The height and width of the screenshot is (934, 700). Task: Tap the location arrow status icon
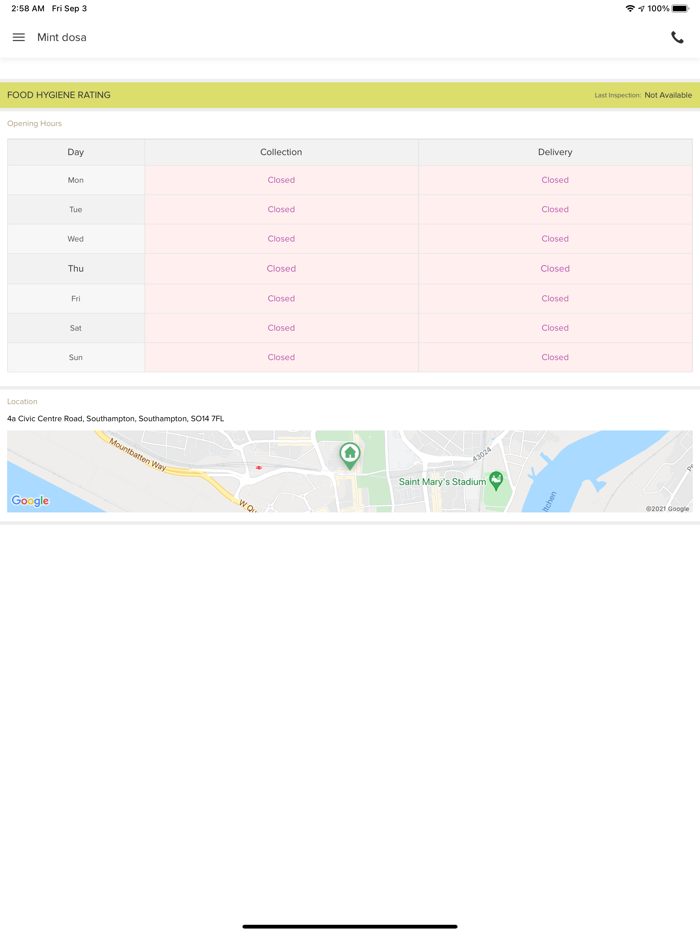click(642, 8)
